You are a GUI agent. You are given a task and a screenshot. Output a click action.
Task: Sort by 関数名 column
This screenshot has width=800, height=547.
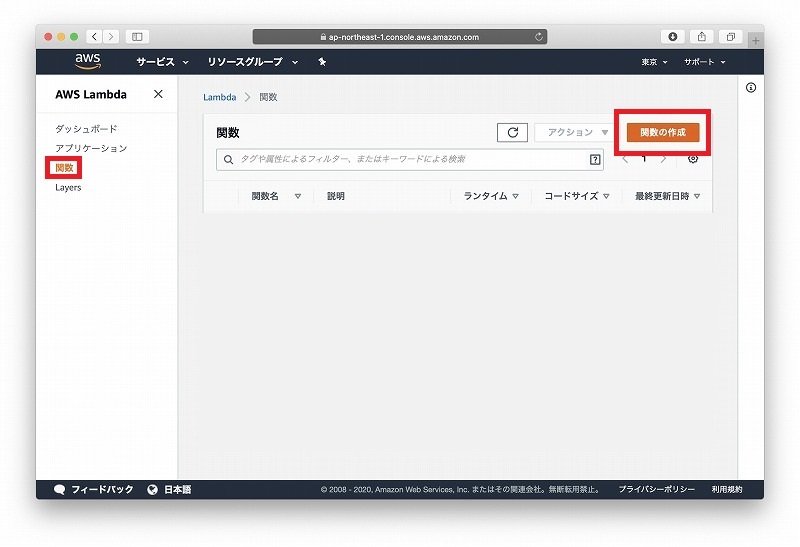click(x=276, y=196)
